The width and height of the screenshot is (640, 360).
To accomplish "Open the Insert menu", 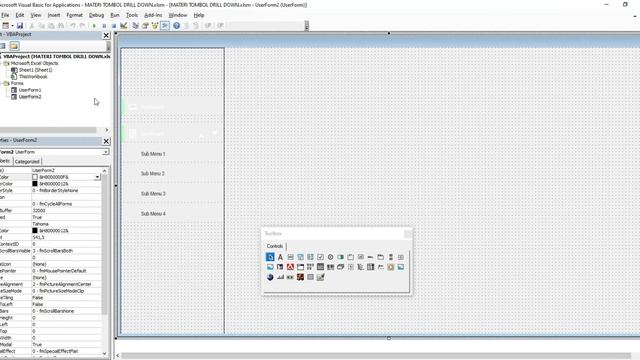I will 54,15.
